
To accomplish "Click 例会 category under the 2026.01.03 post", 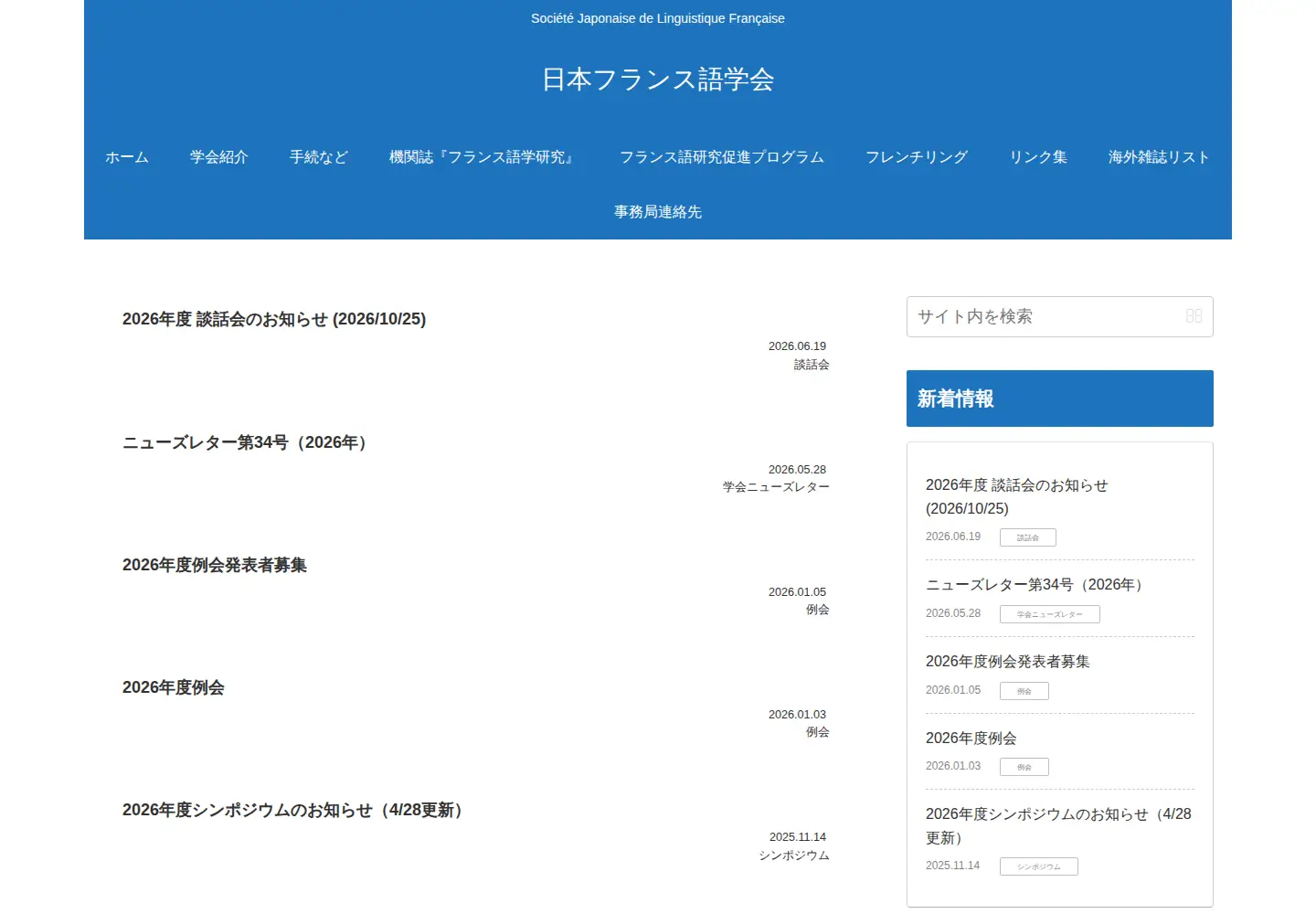I will [818, 732].
